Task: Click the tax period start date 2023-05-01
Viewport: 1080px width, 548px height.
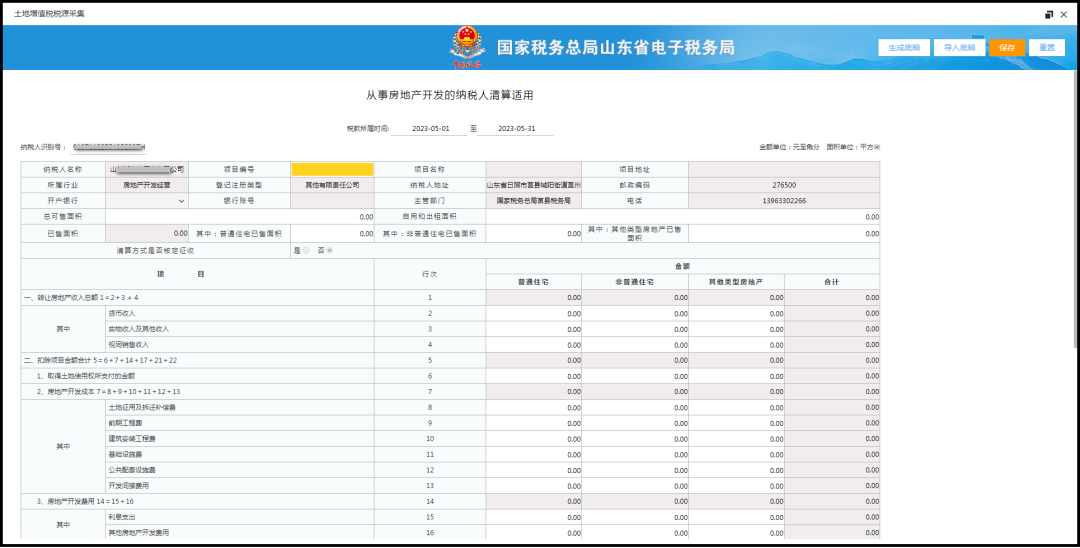Action: click(x=430, y=129)
